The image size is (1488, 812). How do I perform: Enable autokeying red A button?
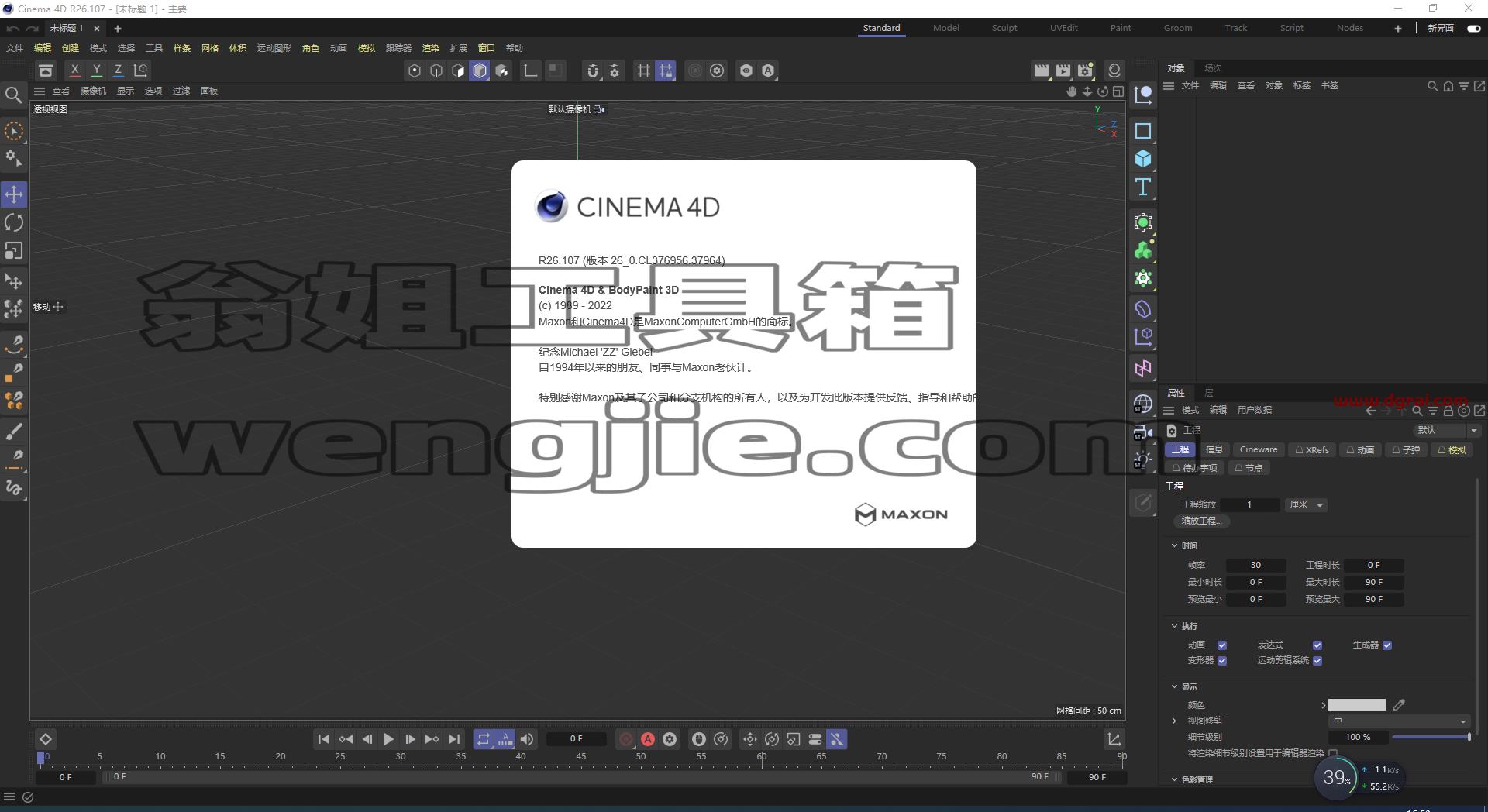pos(648,739)
